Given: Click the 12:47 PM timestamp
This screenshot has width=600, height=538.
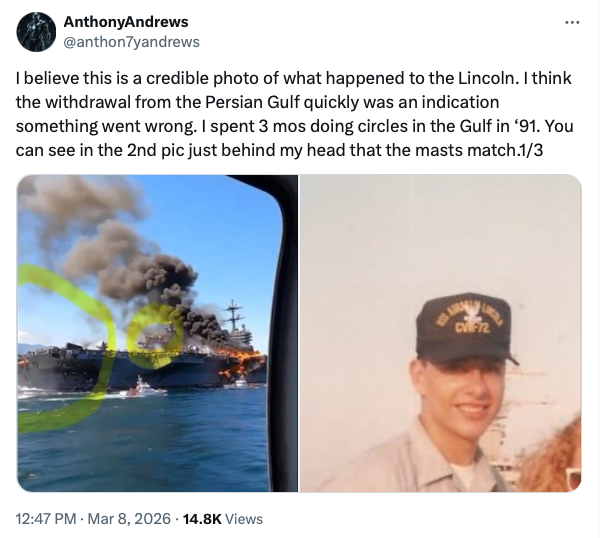Looking at the screenshot, I should click(44, 518).
